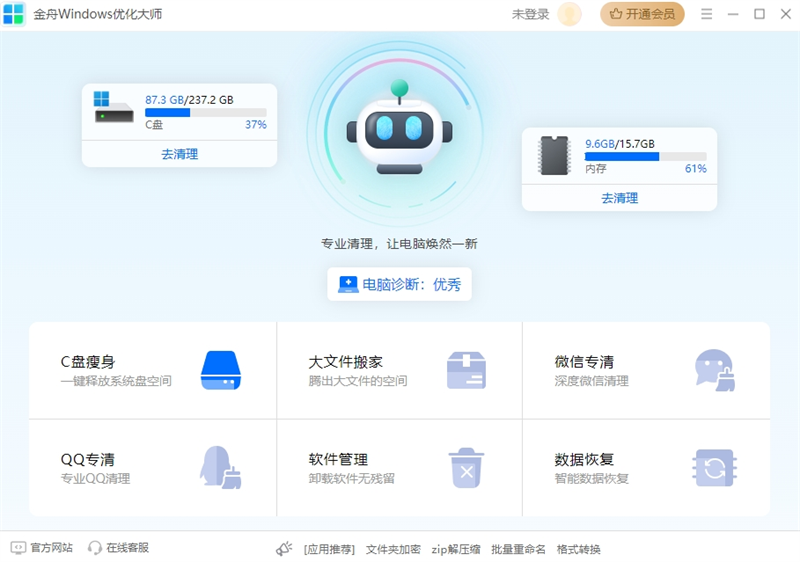Screen dimensions: 800x562
Task: Minimize the optimizer window
Action: (733, 14)
